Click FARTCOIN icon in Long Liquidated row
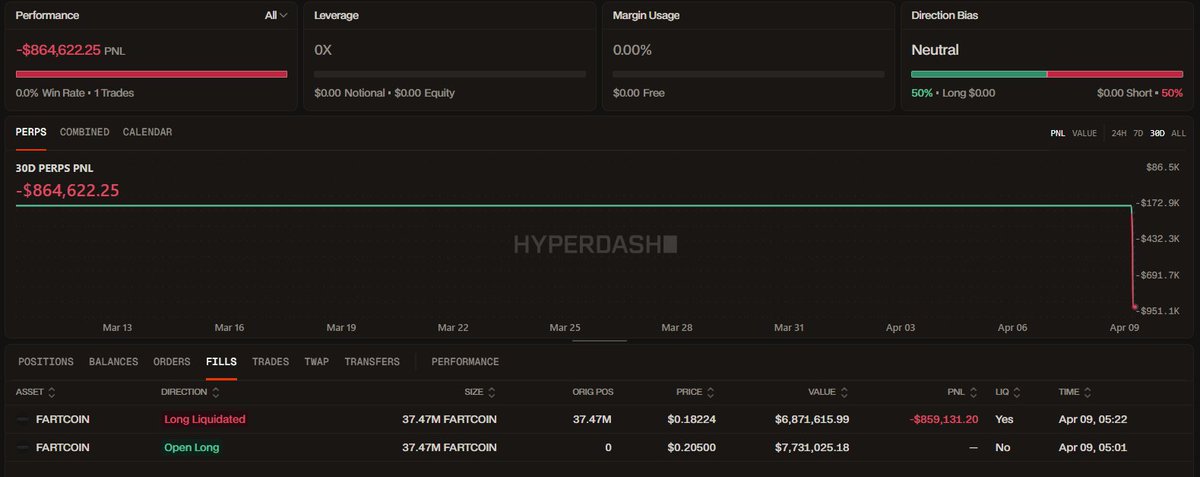 point(24,419)
